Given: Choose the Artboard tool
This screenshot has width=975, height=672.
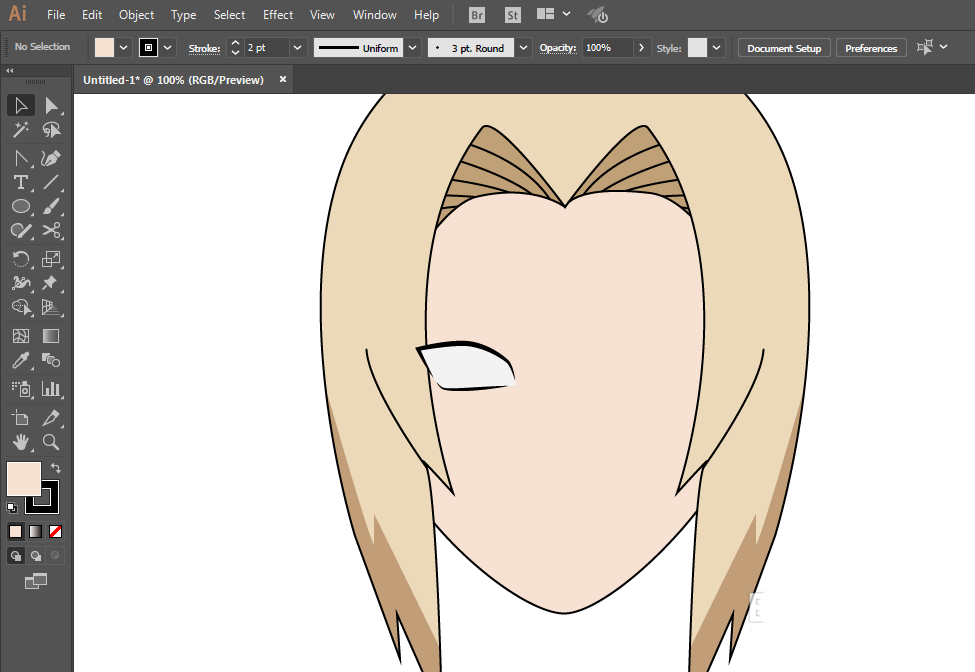Looking at the screenshot, I should pos(21,418).
